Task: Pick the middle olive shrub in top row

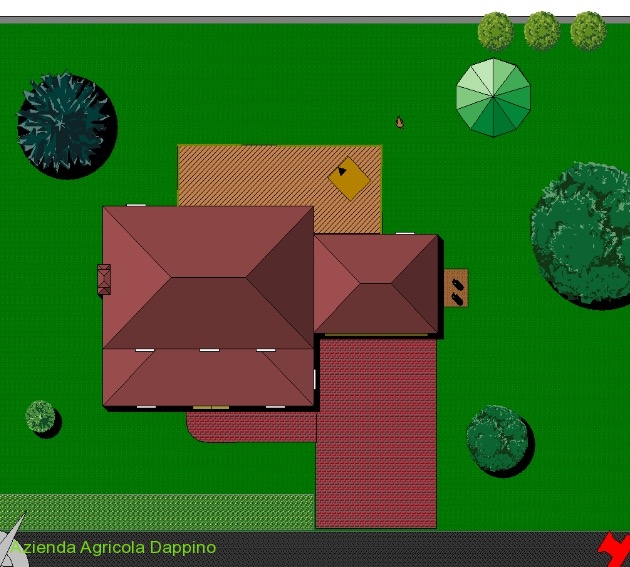Action: pyautogui.click(x=542, y=31)
